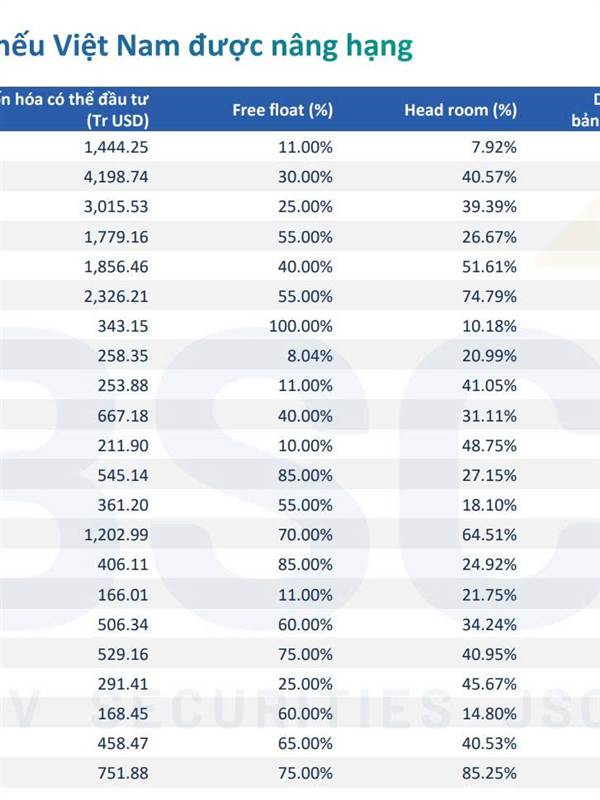Click the 51.61% head room value
Screen dimensions: 600x800
[x=489, y=267]
